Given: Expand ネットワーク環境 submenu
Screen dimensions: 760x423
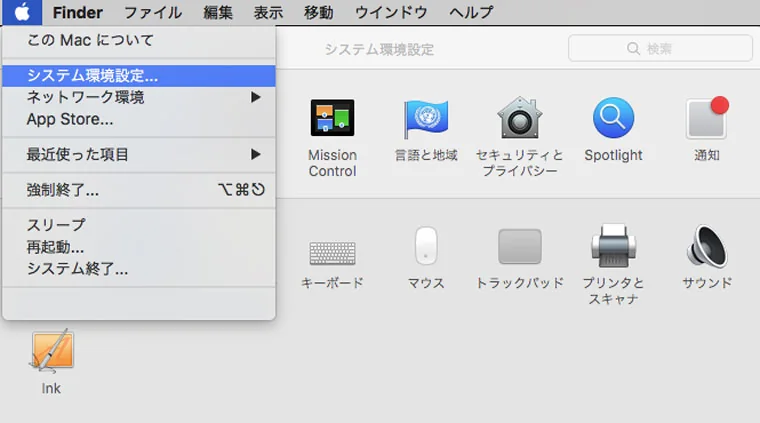Looking at the screenshot, I should click(x=139, y=97).
